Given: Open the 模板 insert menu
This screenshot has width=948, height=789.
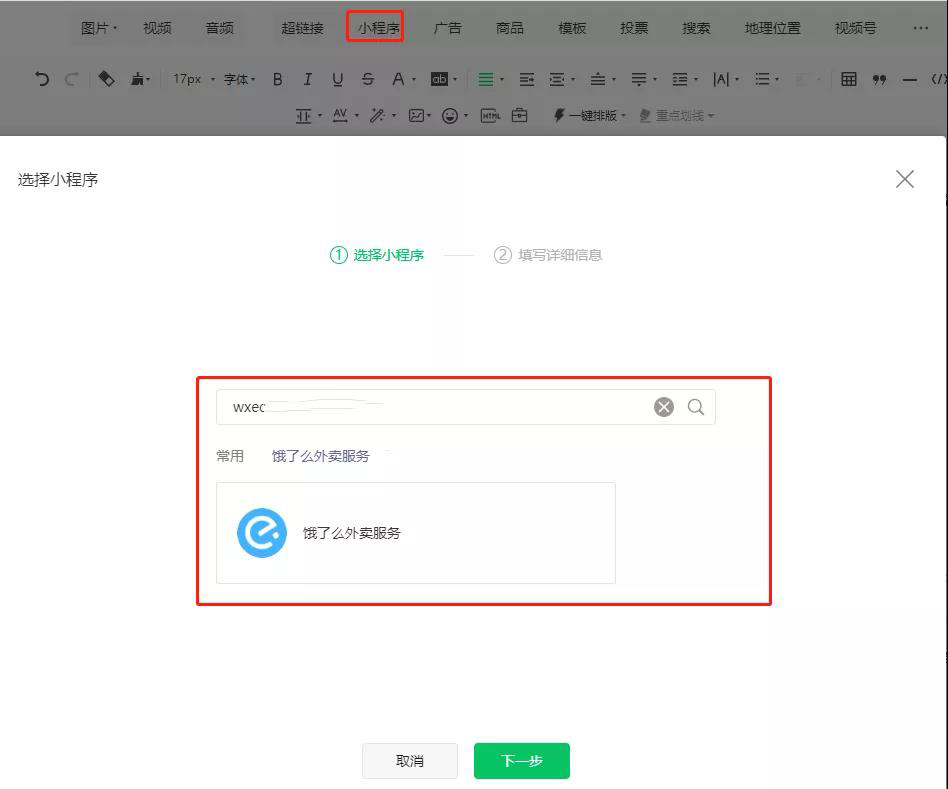Looking at the screenshot, I should [x=572, y=28].
